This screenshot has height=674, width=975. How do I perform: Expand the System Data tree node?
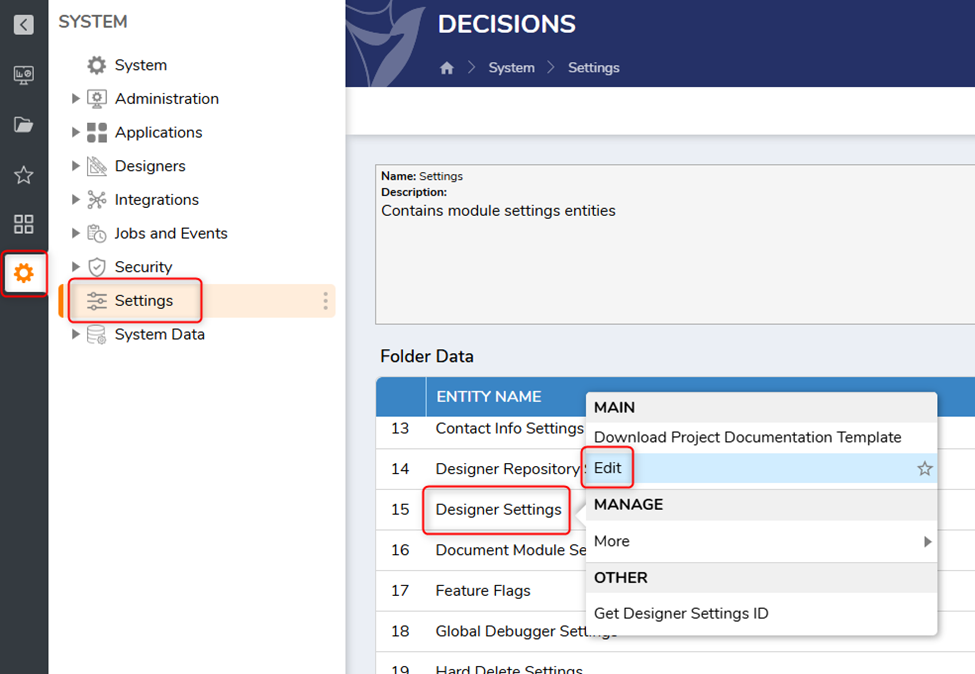coord(76,334)
